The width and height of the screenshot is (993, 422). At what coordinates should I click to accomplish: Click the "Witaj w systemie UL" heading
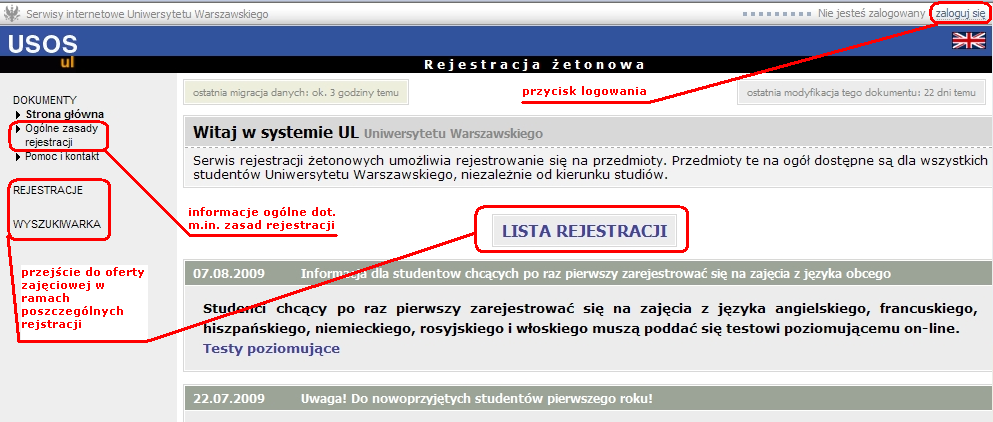pos(277,133)
